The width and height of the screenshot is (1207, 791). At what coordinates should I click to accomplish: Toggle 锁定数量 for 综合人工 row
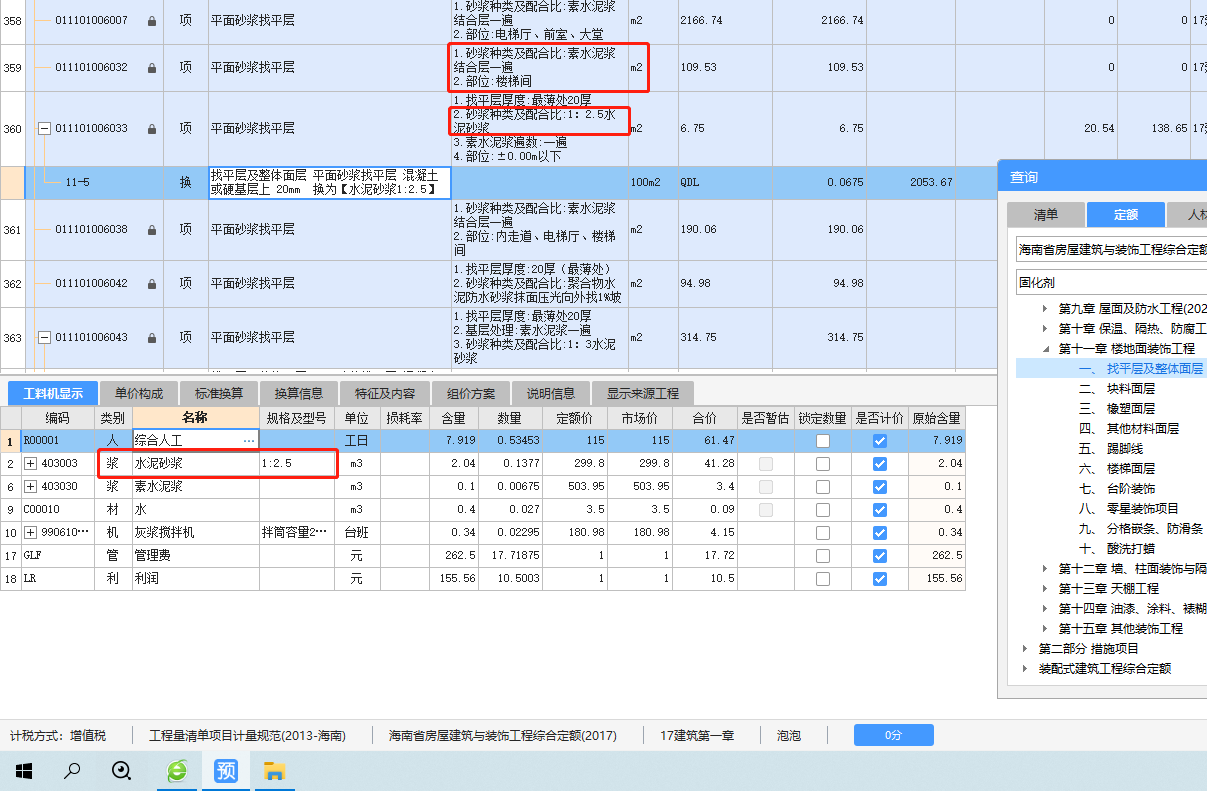point(822,440)
